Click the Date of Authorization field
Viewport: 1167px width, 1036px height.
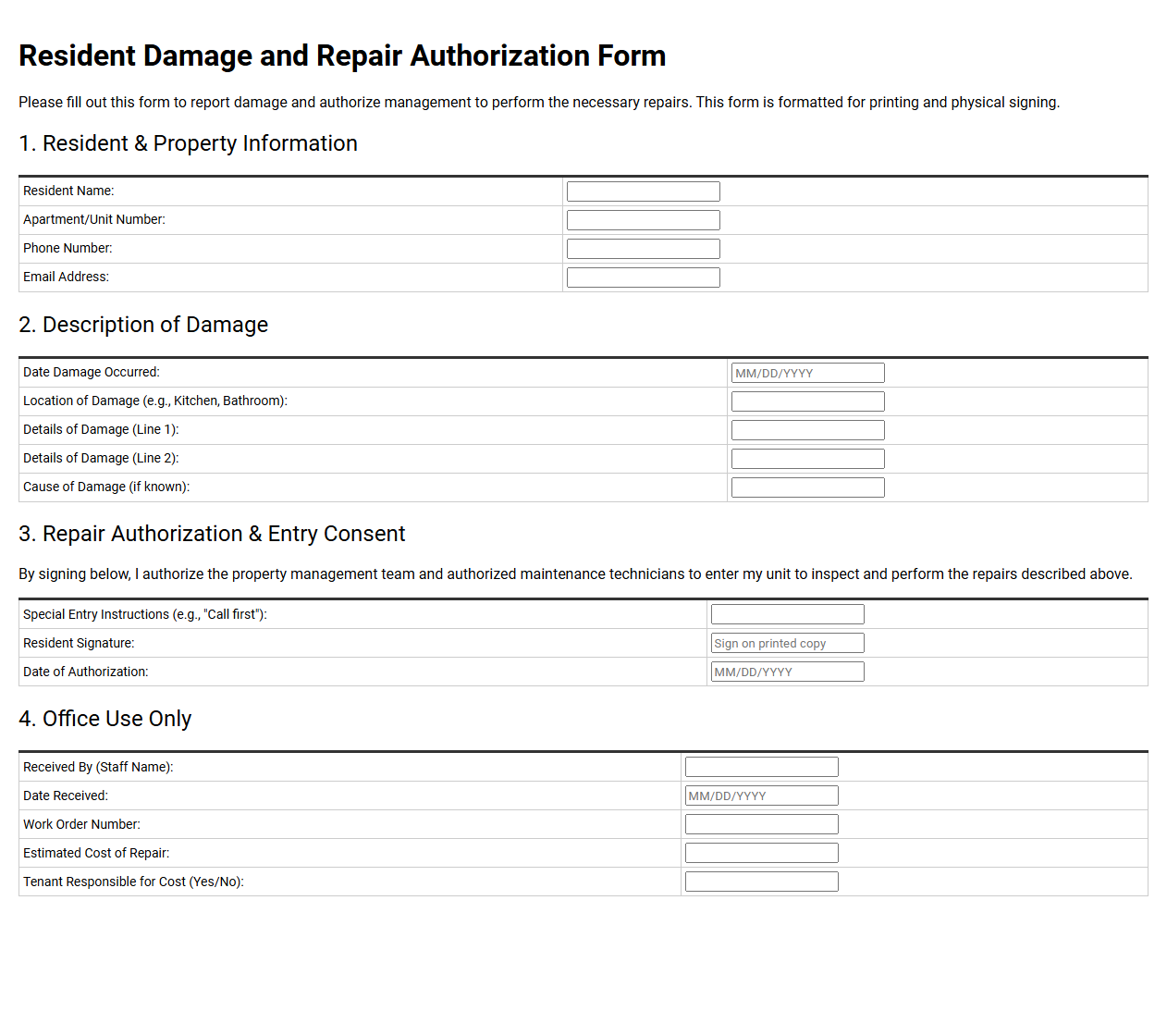[x=787, y=672]
